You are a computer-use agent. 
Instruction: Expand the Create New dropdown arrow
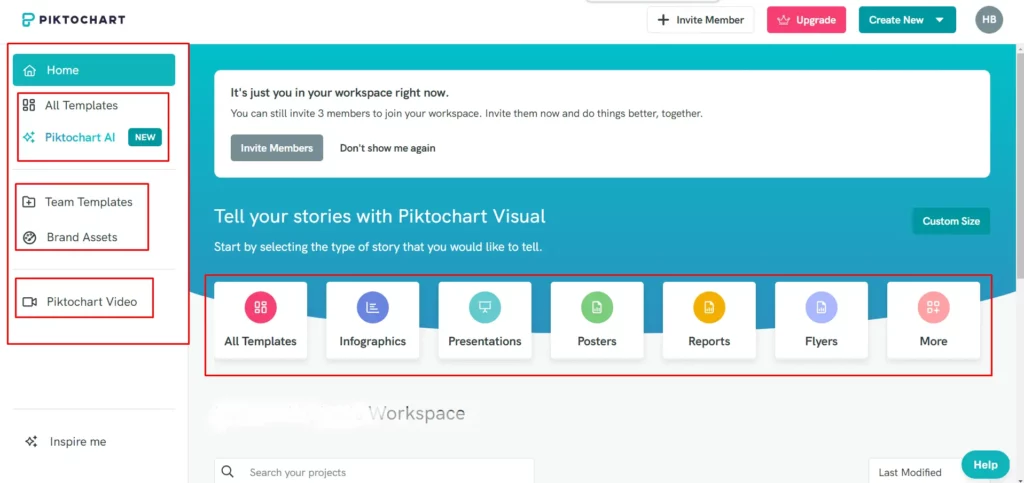(940, 20)
